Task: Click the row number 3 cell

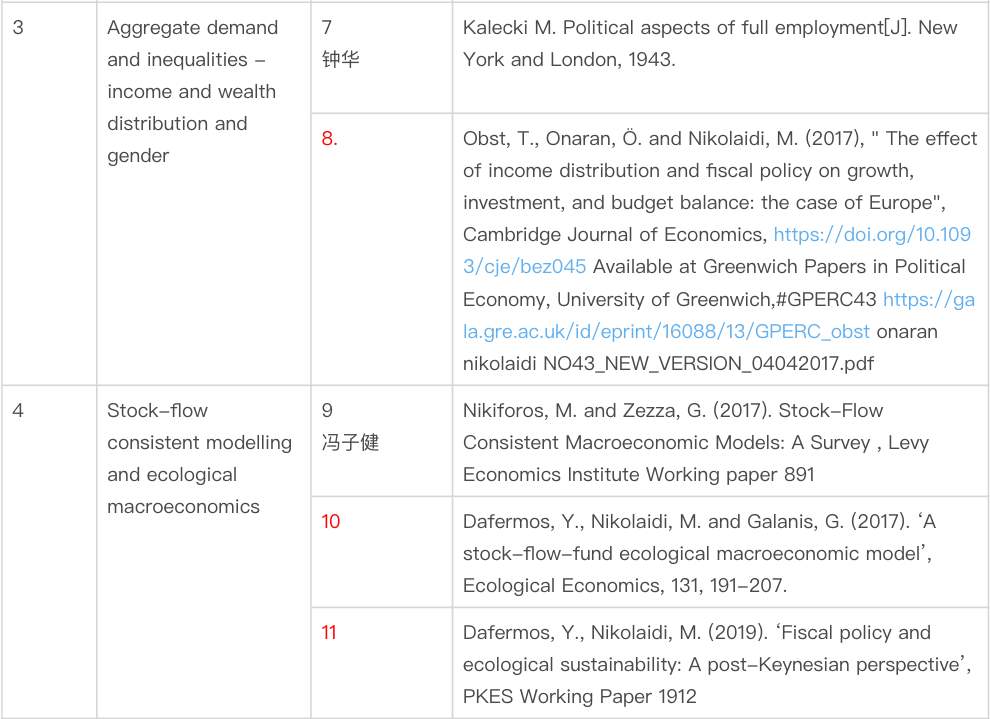Action: (19, 28)
